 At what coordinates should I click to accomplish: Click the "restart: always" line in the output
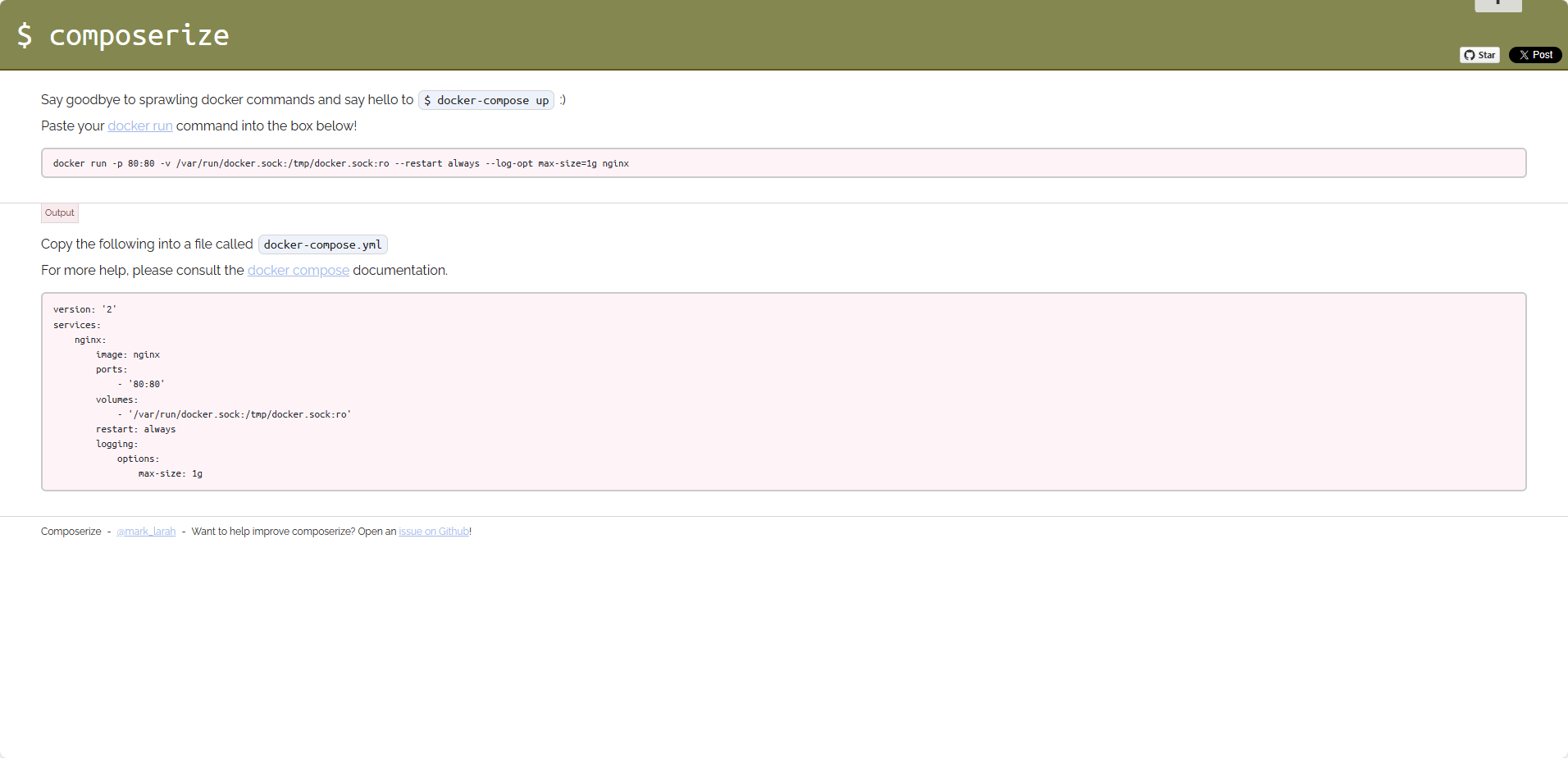[x=136, y=428]
